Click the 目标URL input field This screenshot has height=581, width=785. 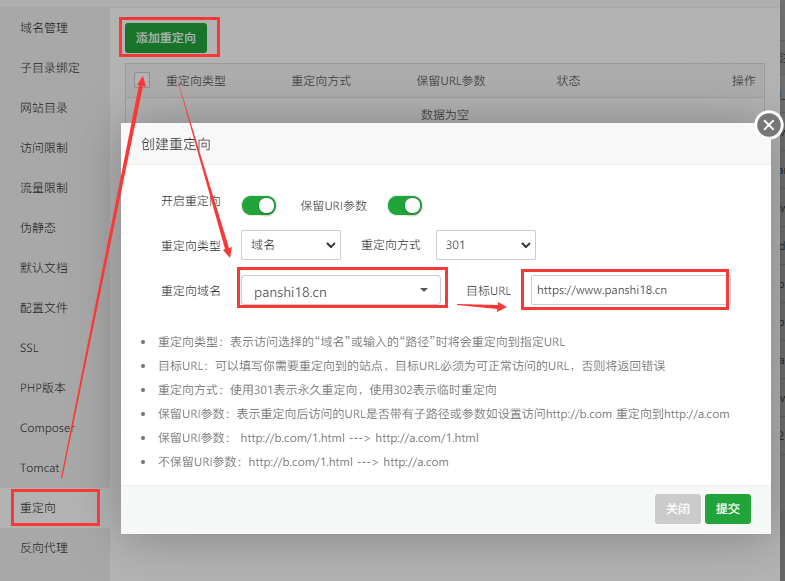point(627,290)
